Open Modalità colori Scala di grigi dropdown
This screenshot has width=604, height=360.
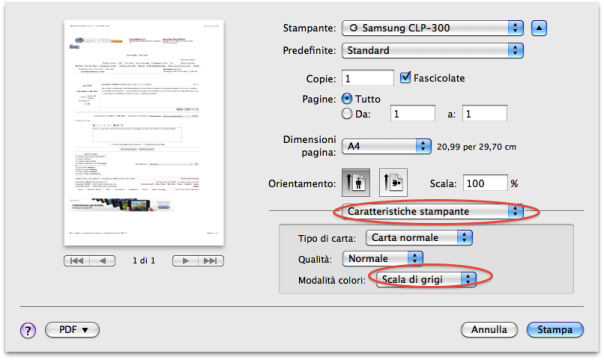point(426,279)
